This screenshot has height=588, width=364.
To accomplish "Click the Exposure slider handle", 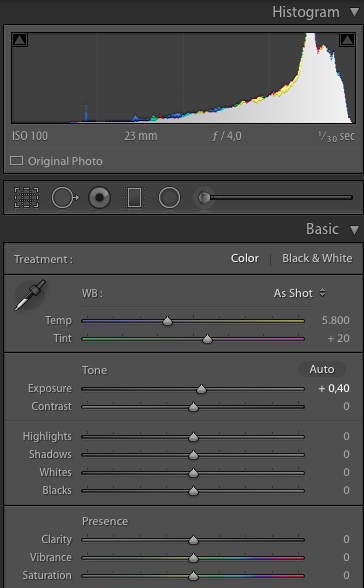I will click(201, 389).
